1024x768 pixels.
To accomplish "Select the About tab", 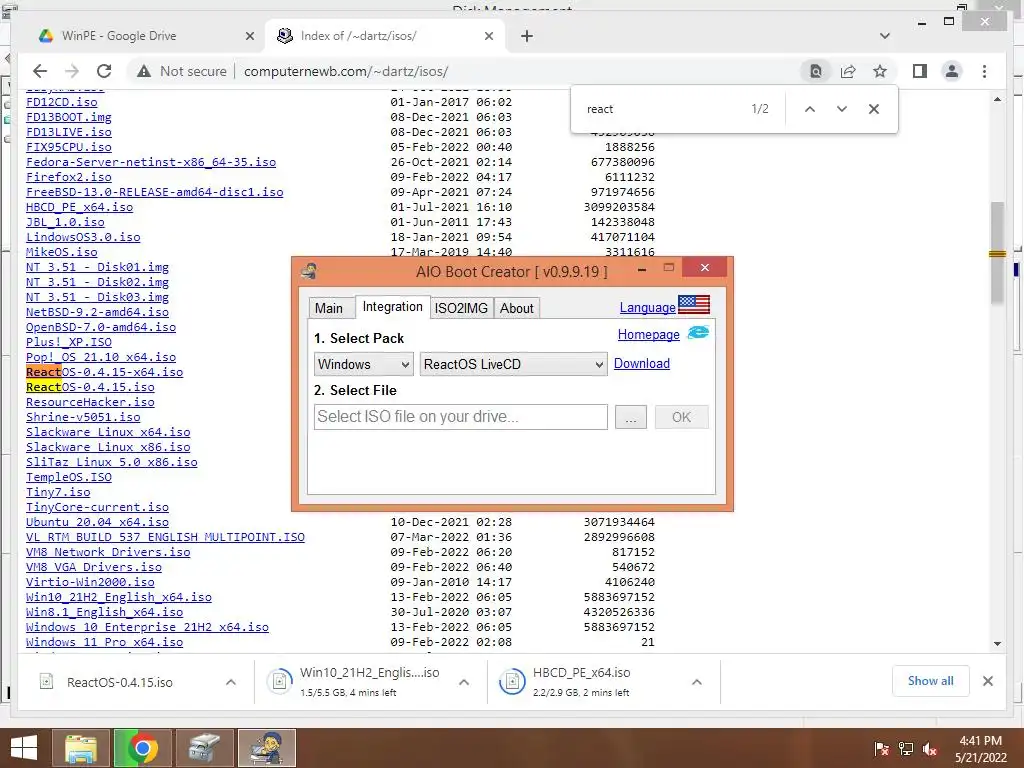I will click(x=517, y=308).
